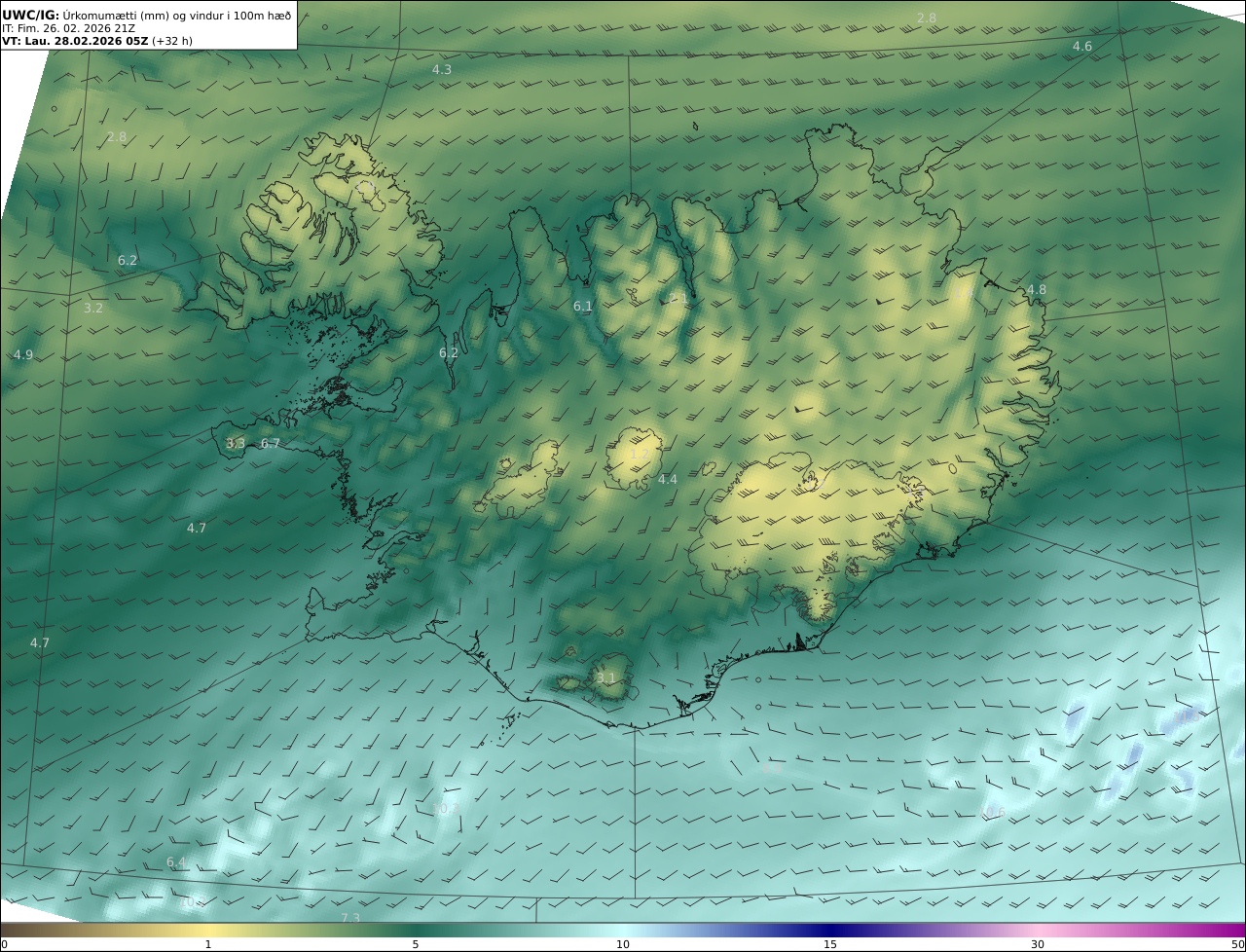Click the 4.3 value label

point(442,70)
